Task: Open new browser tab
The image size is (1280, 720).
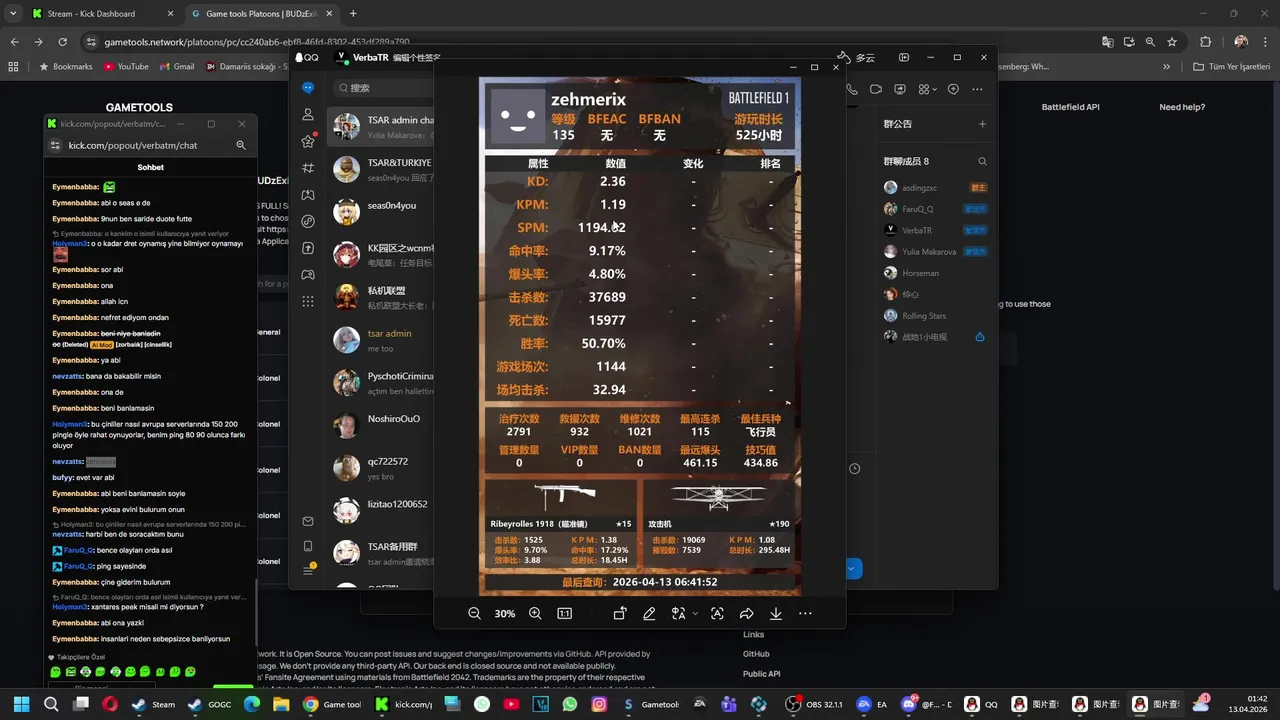Action: (x=353, y=14)
